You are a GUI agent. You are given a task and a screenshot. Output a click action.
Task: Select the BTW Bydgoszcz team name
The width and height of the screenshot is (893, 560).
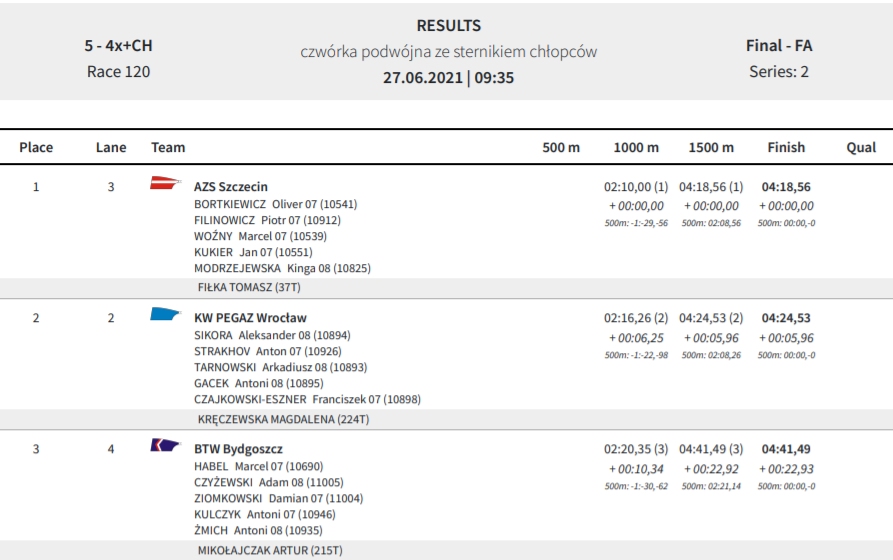(238, 449)
